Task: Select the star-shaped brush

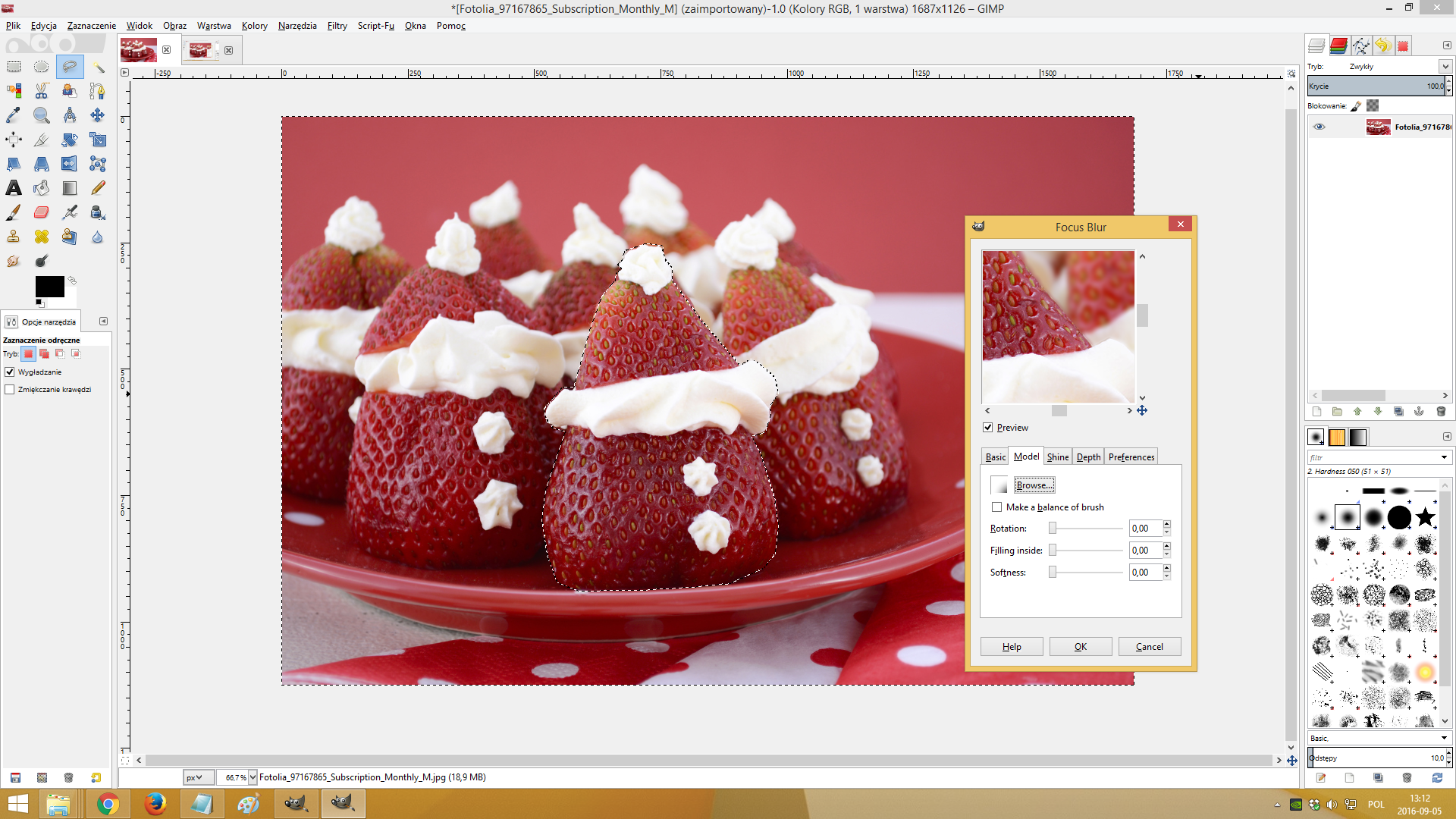Action: pos(1426,517)
